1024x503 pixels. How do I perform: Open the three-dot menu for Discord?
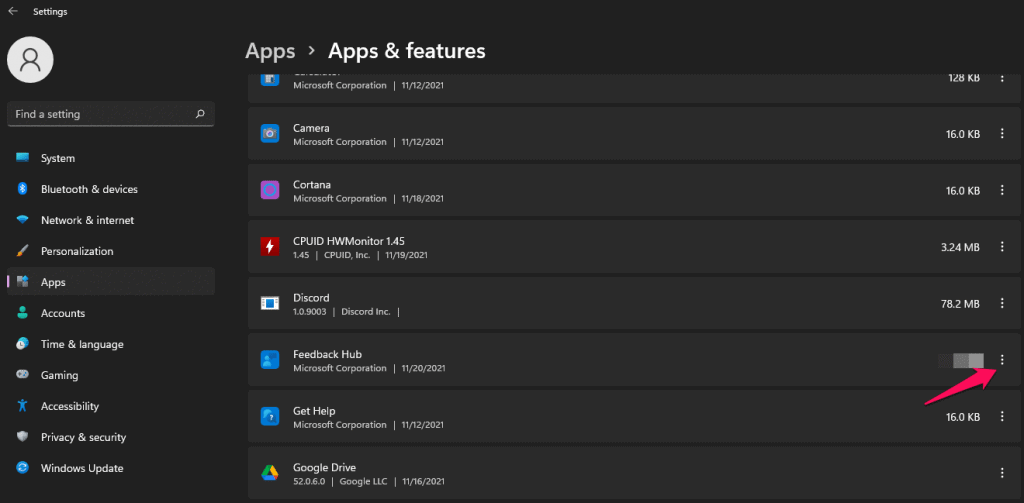coord(1002,303)
